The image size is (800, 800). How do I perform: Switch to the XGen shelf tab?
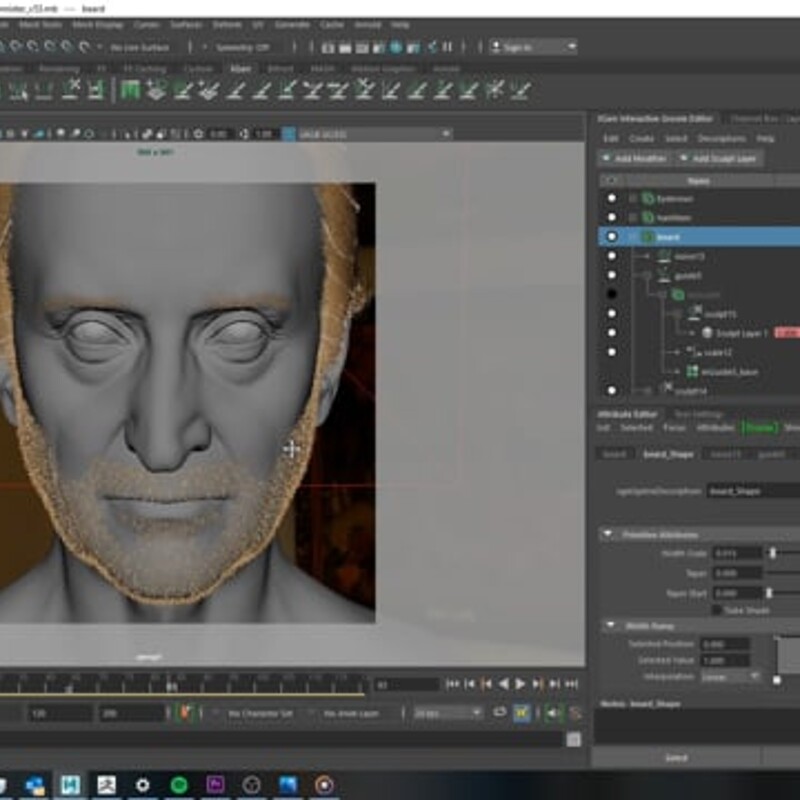pos(240,68)
